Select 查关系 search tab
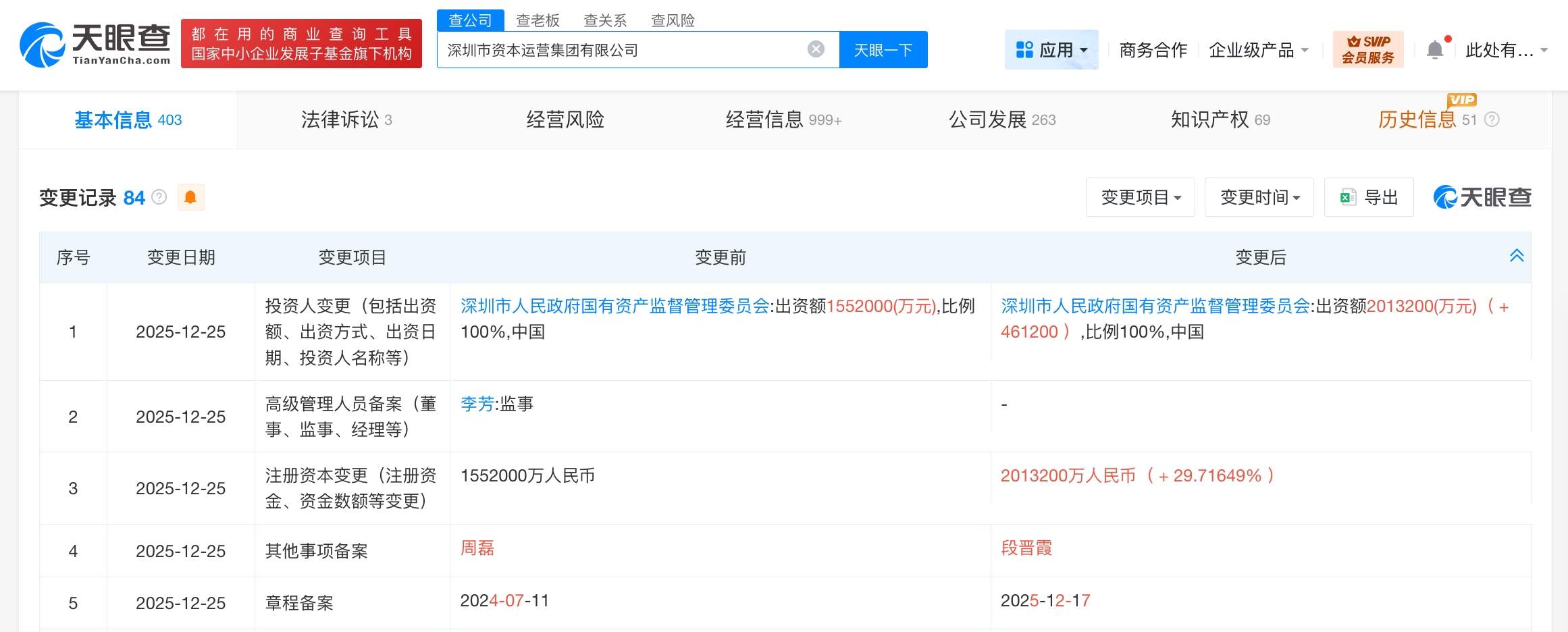The image size is (1568, 632). click(x=605, y=21)
